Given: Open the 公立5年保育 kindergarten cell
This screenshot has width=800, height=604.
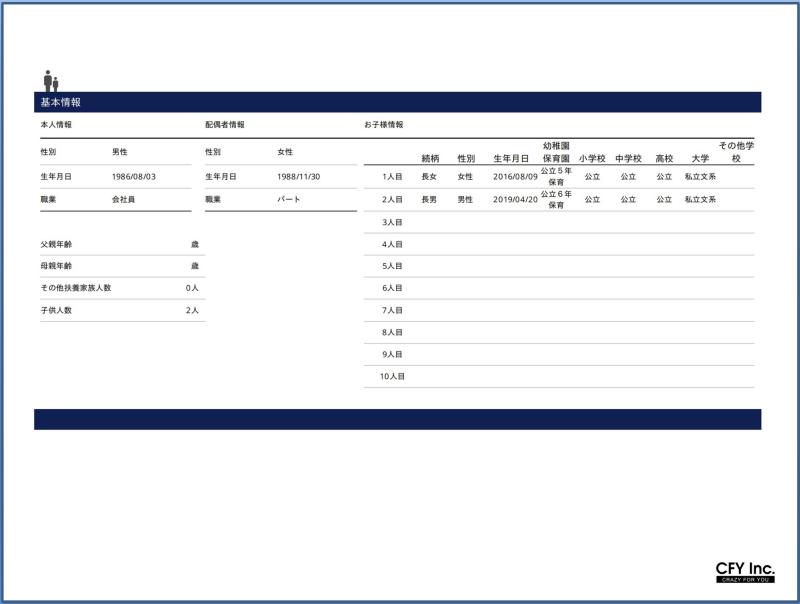Looking at the screenshot, I should [556, 176].
